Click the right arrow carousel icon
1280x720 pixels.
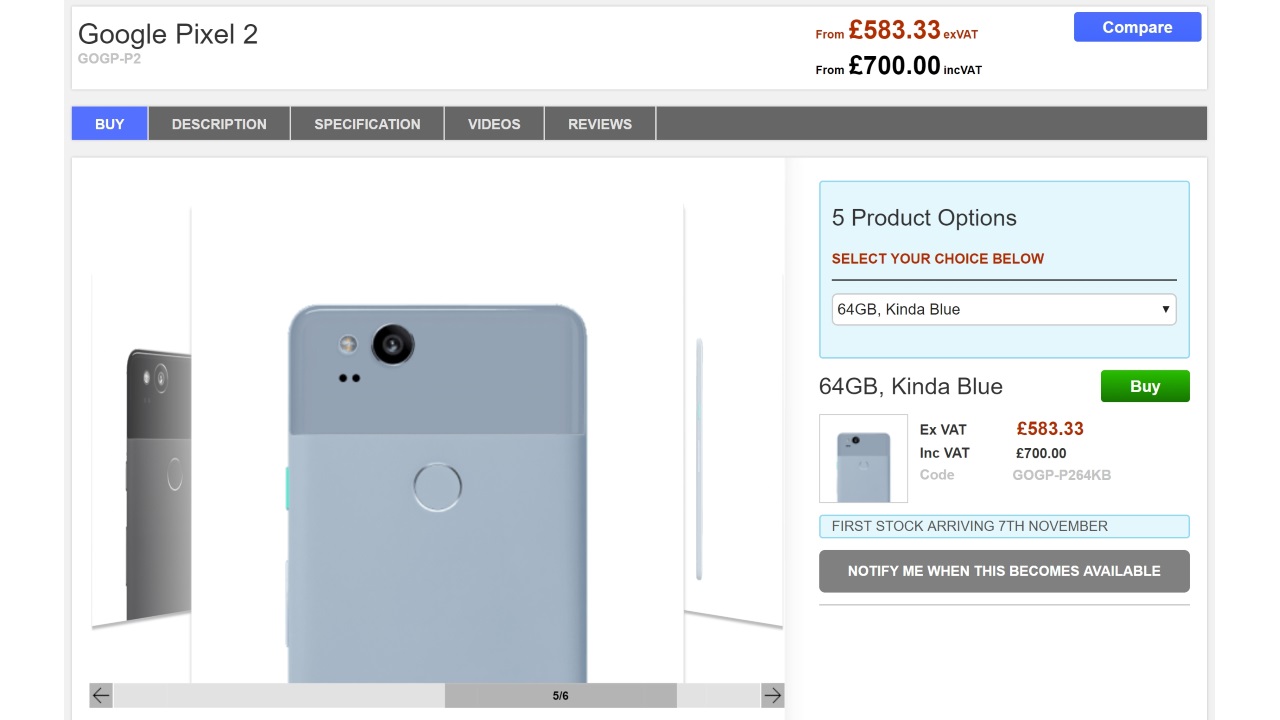click(x=772, y=695)
